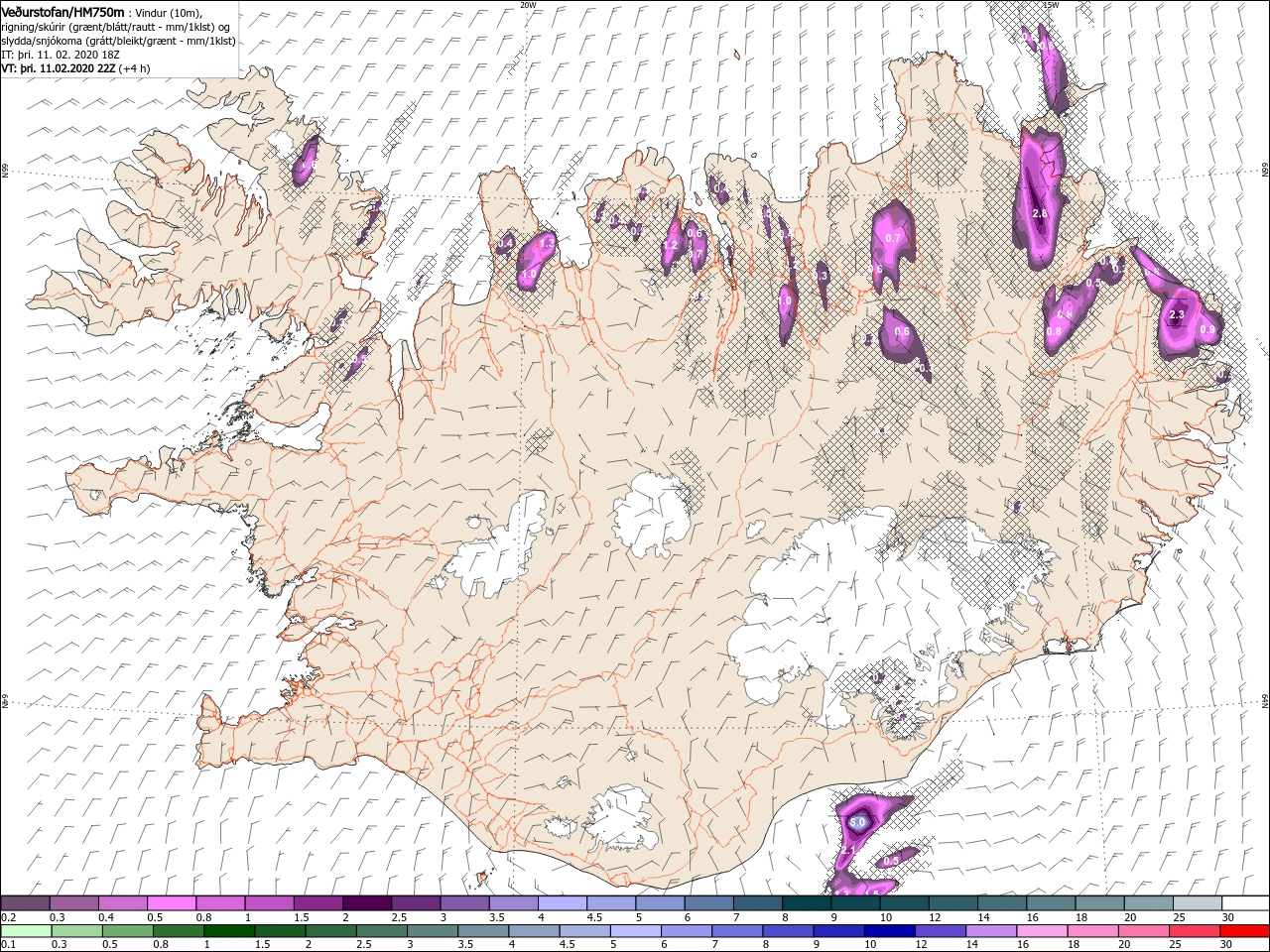Select top-row legend swatch starting at 2
Screen dimensions: 1270x952
point(366,903)
